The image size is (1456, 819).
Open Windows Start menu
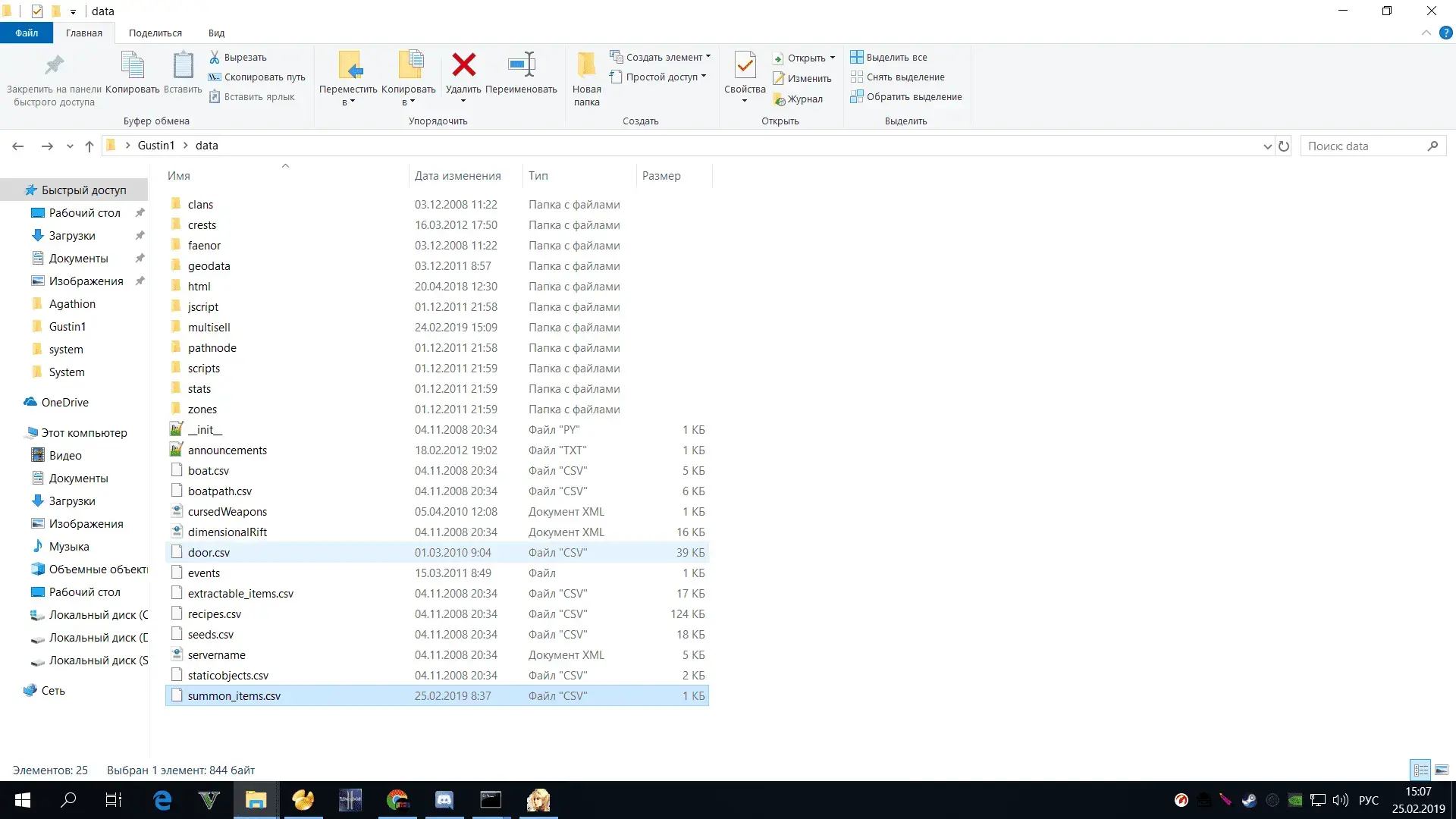point(23,800)
